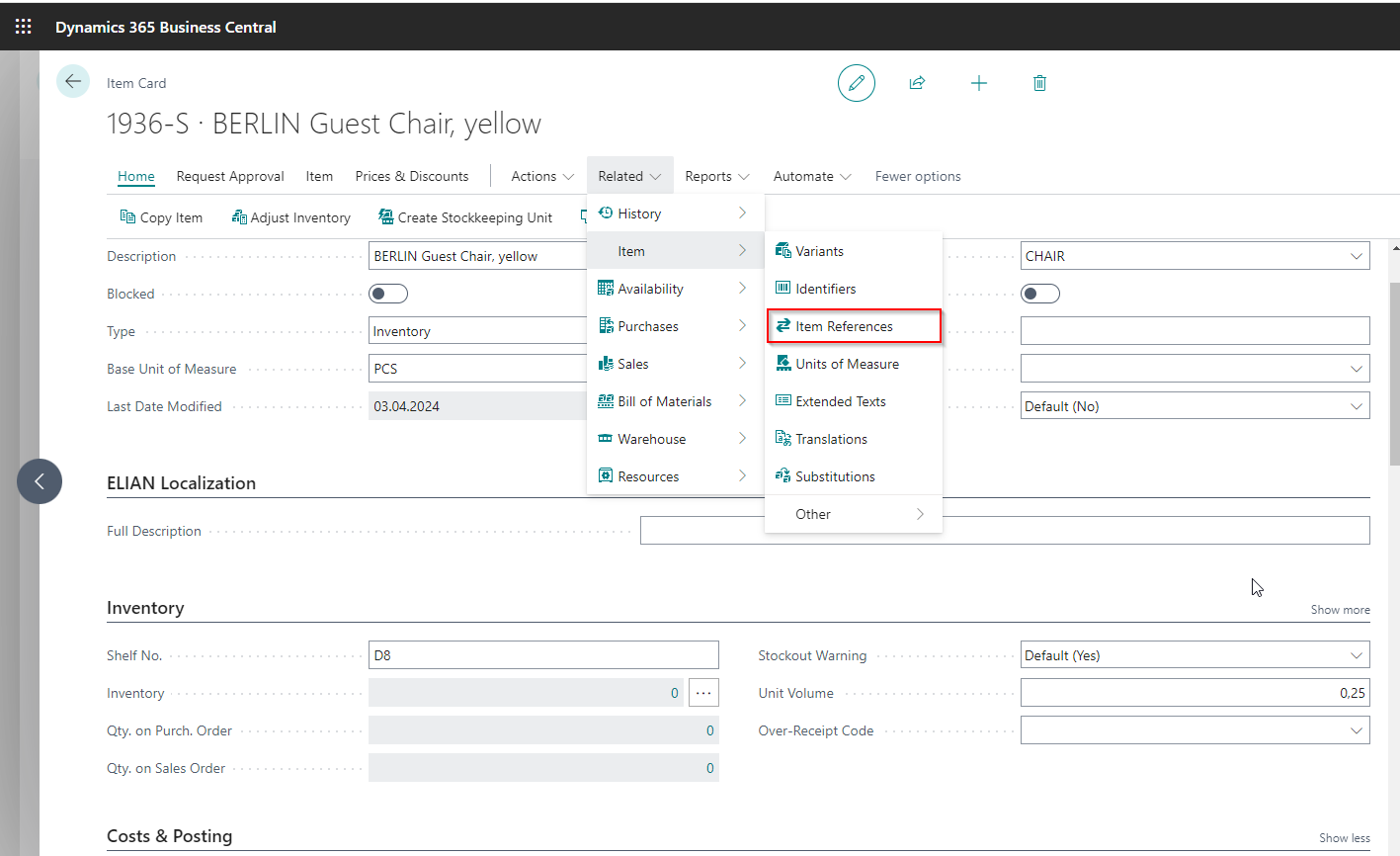
Task: Open the Over-Receipt Code dropdown
Action: pyautogui.click(x=1357, y=730)
